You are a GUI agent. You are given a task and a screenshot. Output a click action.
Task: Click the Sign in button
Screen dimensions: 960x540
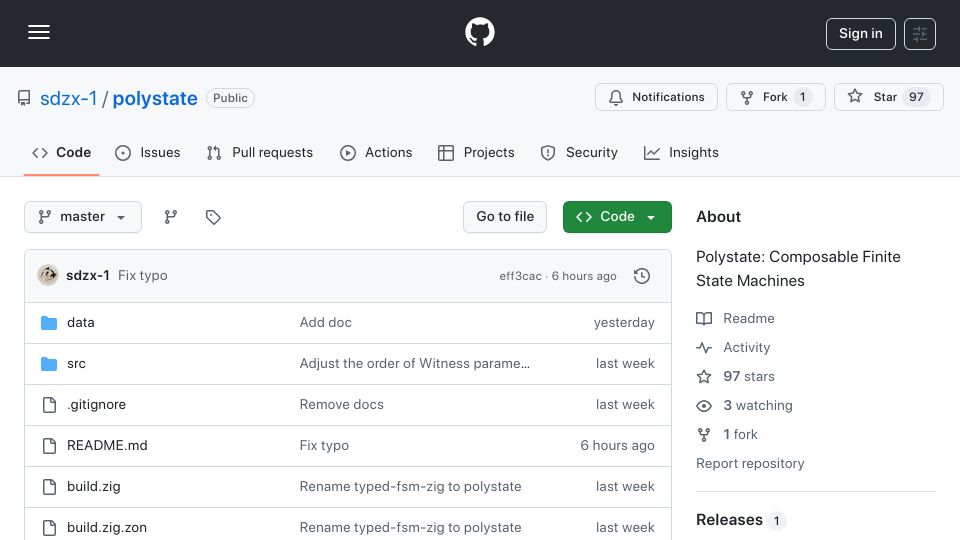[x=860, y=34]
